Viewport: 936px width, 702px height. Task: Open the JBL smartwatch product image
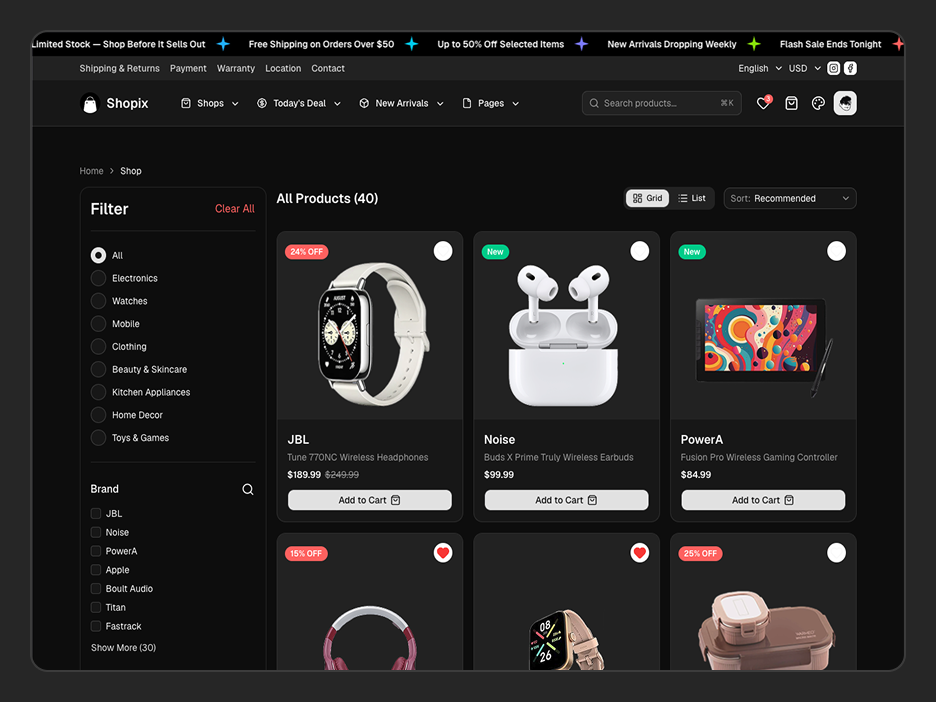[373, 334]
